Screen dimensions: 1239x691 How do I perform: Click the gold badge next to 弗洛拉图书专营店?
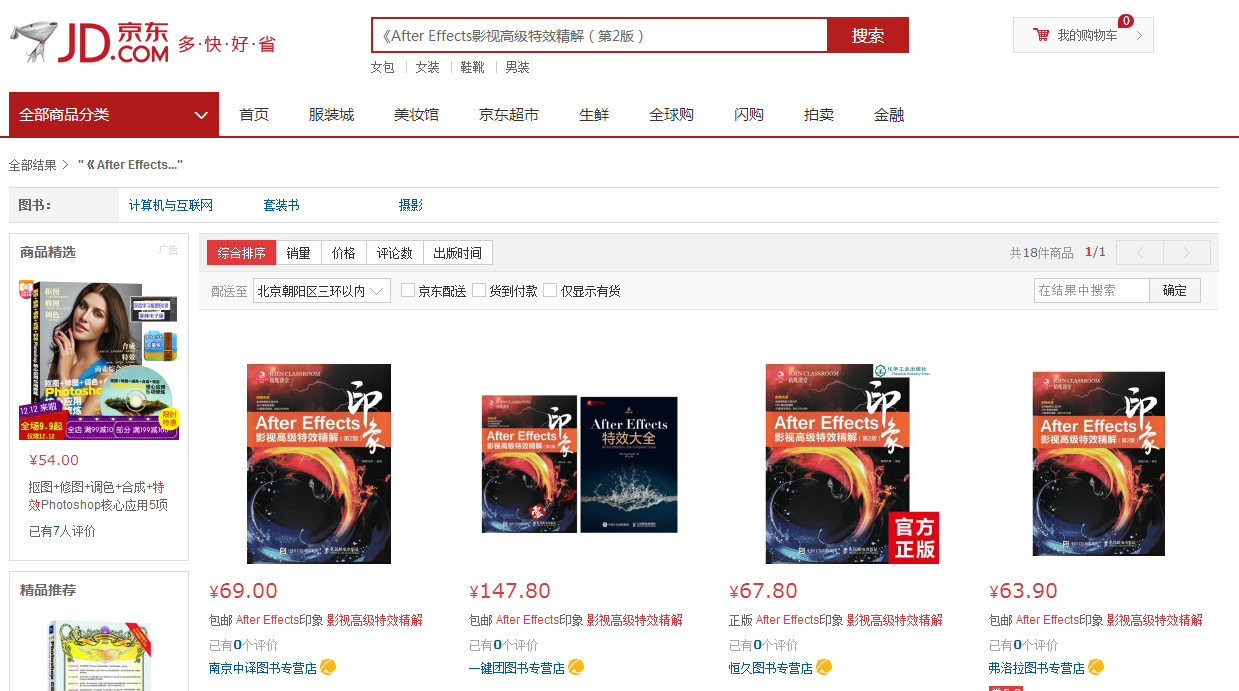[1096, 667]
